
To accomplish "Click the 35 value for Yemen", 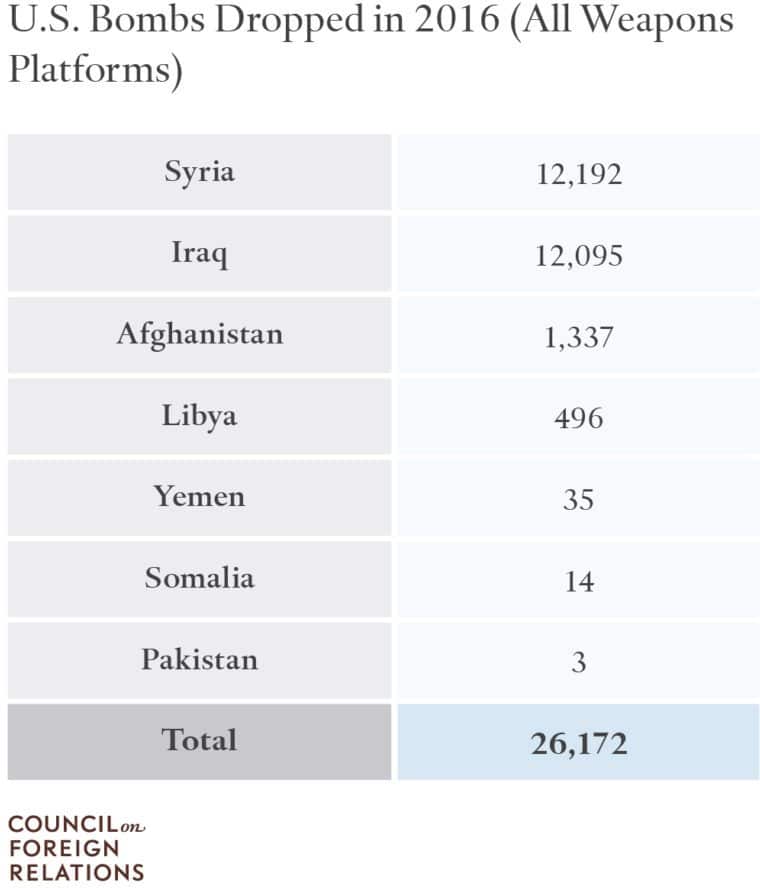I will coord(579,498).
